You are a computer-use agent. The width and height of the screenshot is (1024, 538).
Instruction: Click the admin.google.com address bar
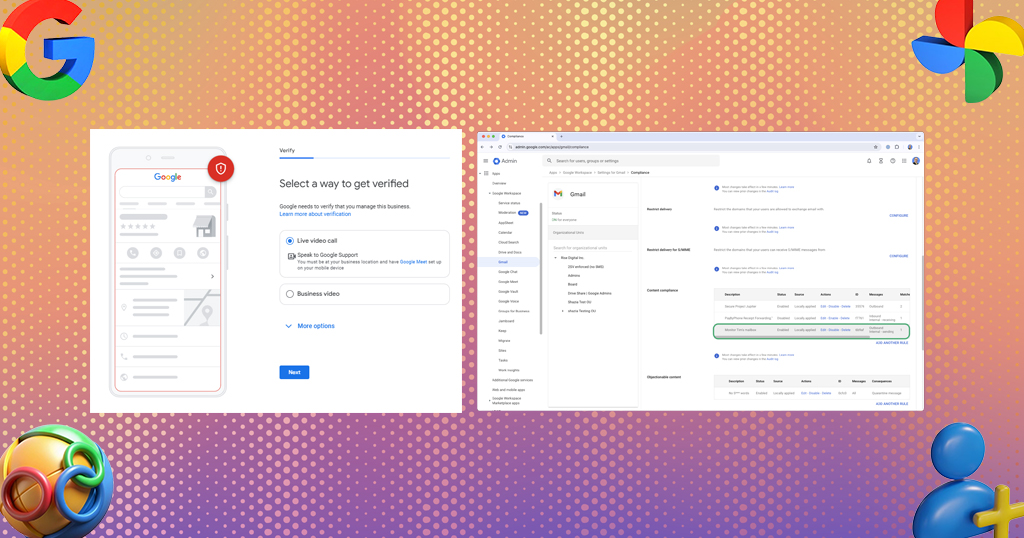click(692, 147)
